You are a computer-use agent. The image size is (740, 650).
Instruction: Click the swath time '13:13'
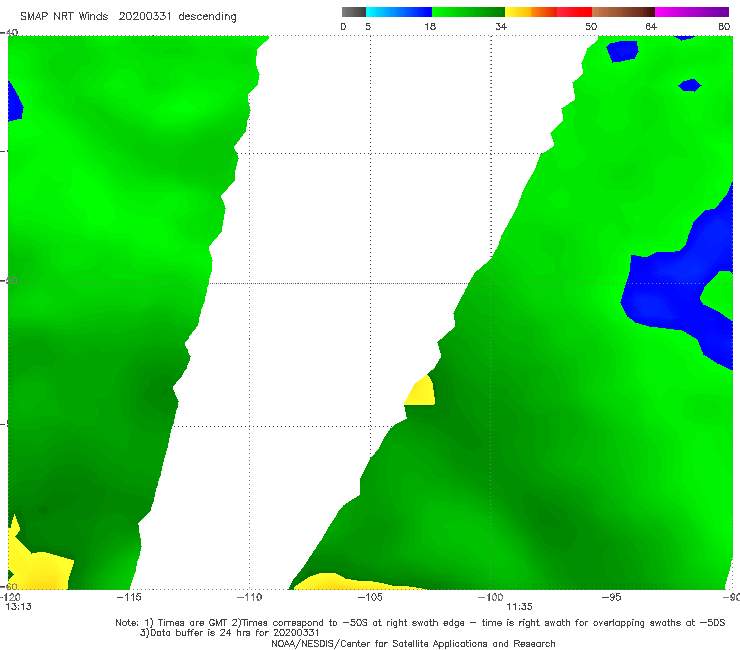(x=18, y=607)
